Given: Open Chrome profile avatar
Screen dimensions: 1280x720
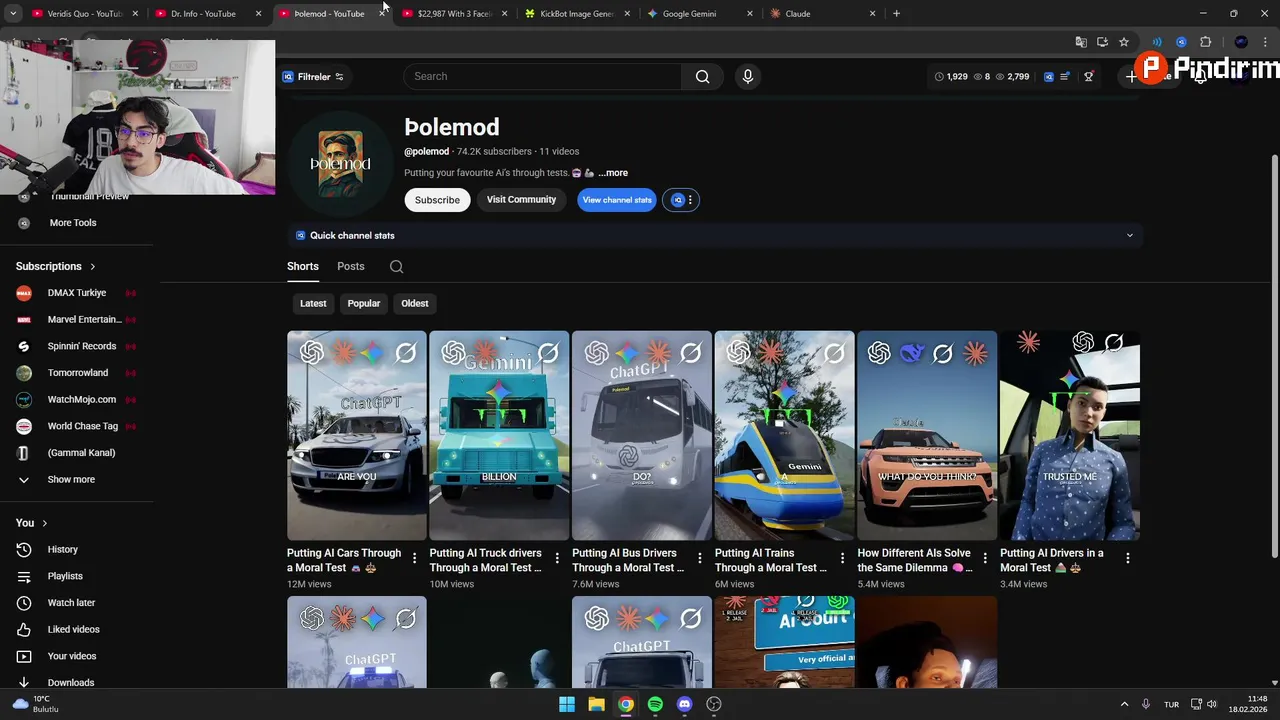Looking at the screenshot, I should (x=1241, y=42).
